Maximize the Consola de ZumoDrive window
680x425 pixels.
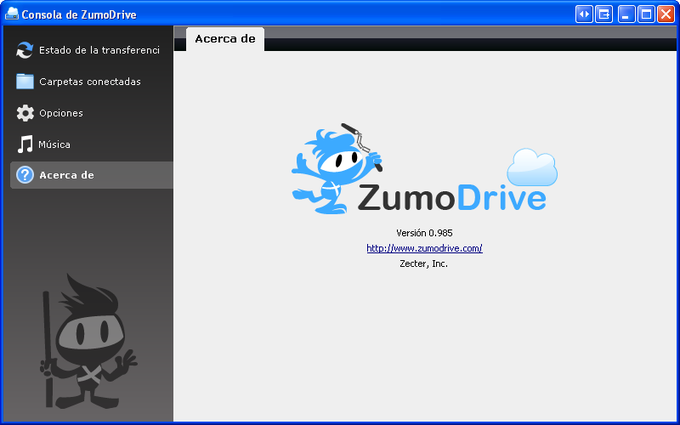tap(646, 14)
